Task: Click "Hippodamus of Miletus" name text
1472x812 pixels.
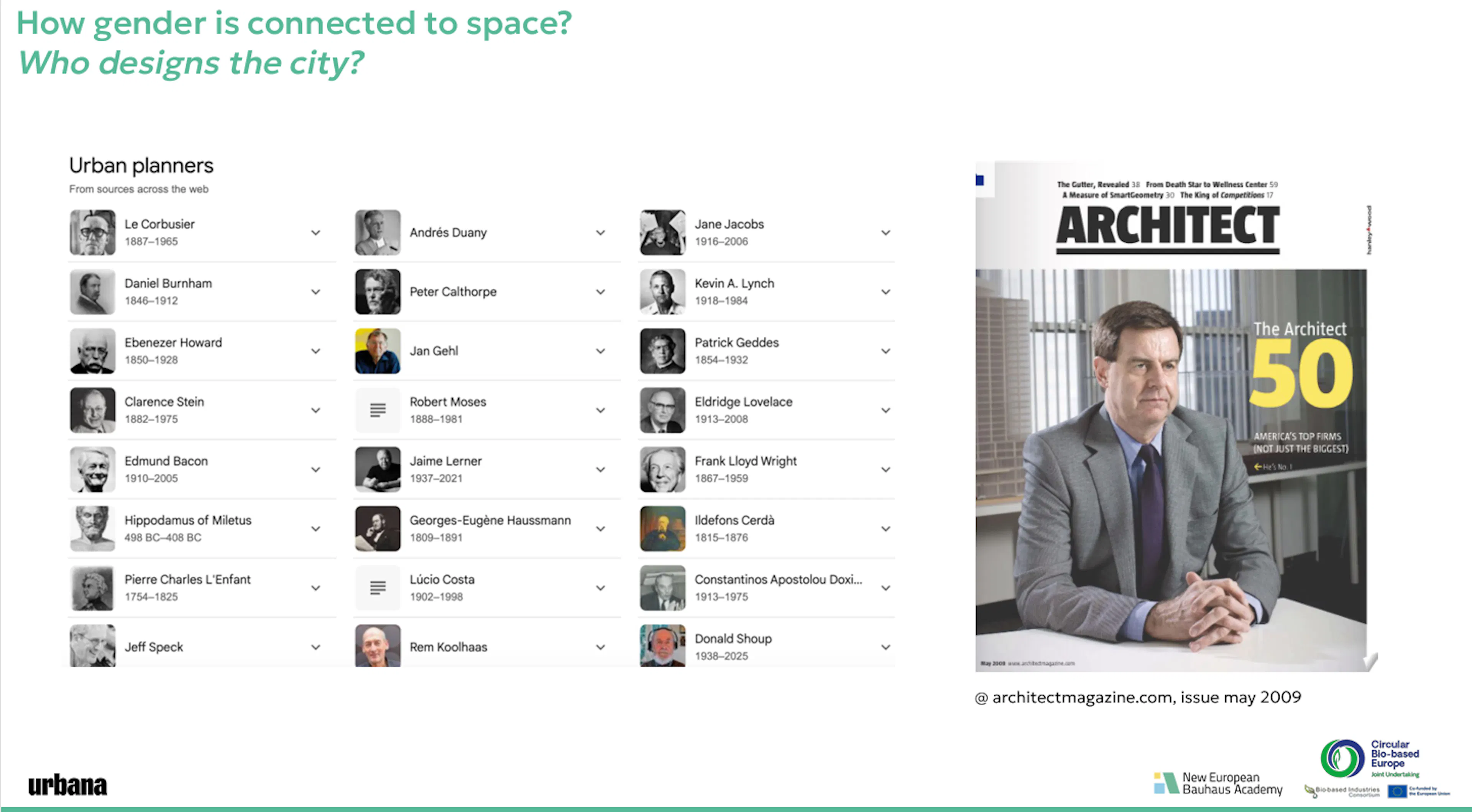Action: (188, 520)
